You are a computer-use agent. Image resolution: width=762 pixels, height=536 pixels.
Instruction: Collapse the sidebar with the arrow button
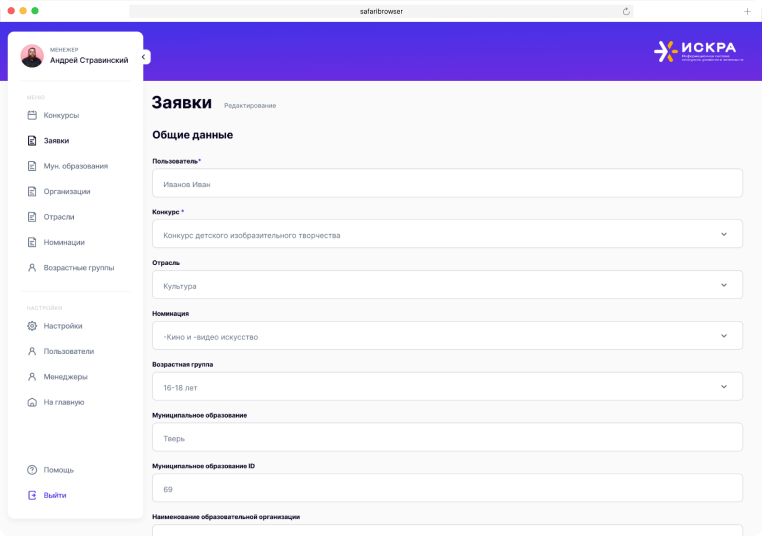[144, 57]
